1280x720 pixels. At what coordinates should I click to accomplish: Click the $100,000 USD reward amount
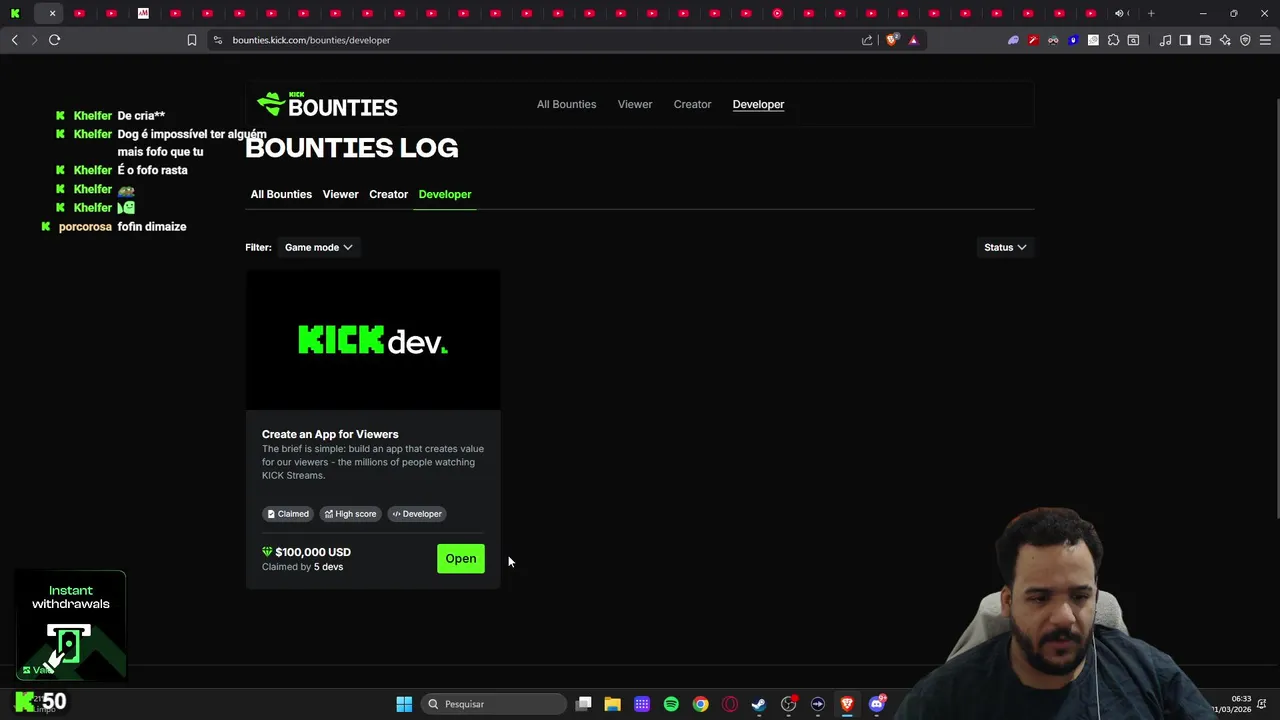point(313,552)
